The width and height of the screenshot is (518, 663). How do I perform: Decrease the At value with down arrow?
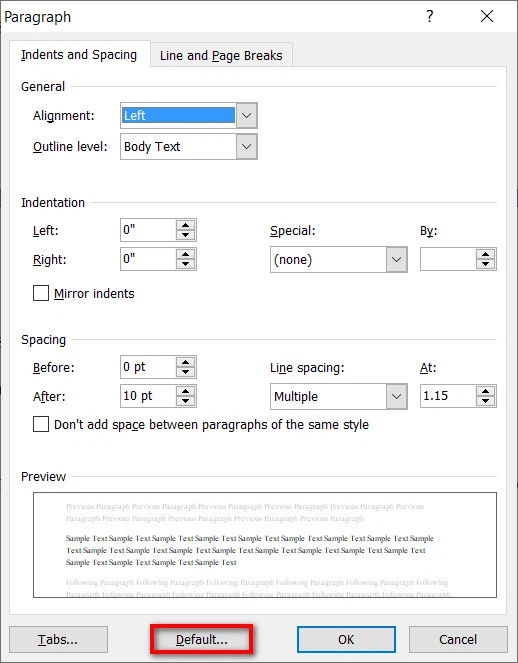(485, 401)
